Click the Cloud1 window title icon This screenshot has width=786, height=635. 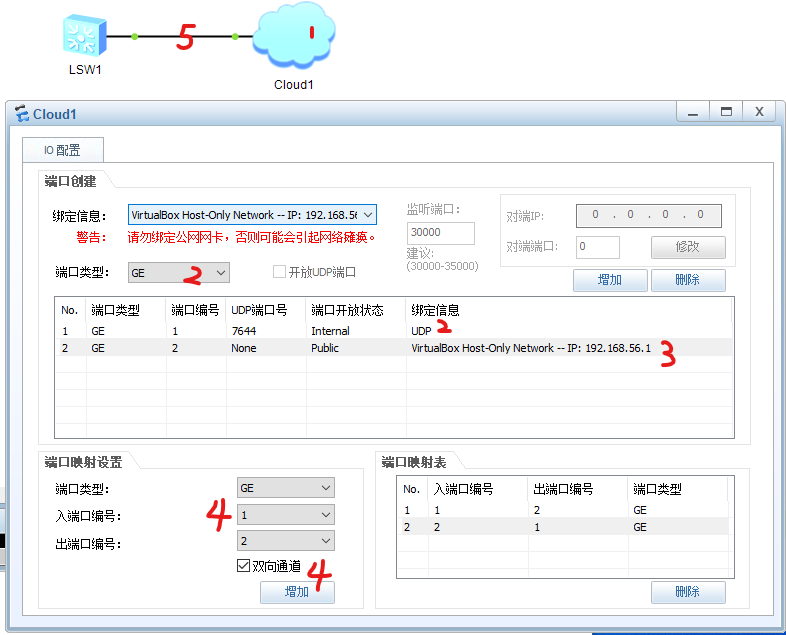coord(21,114)
